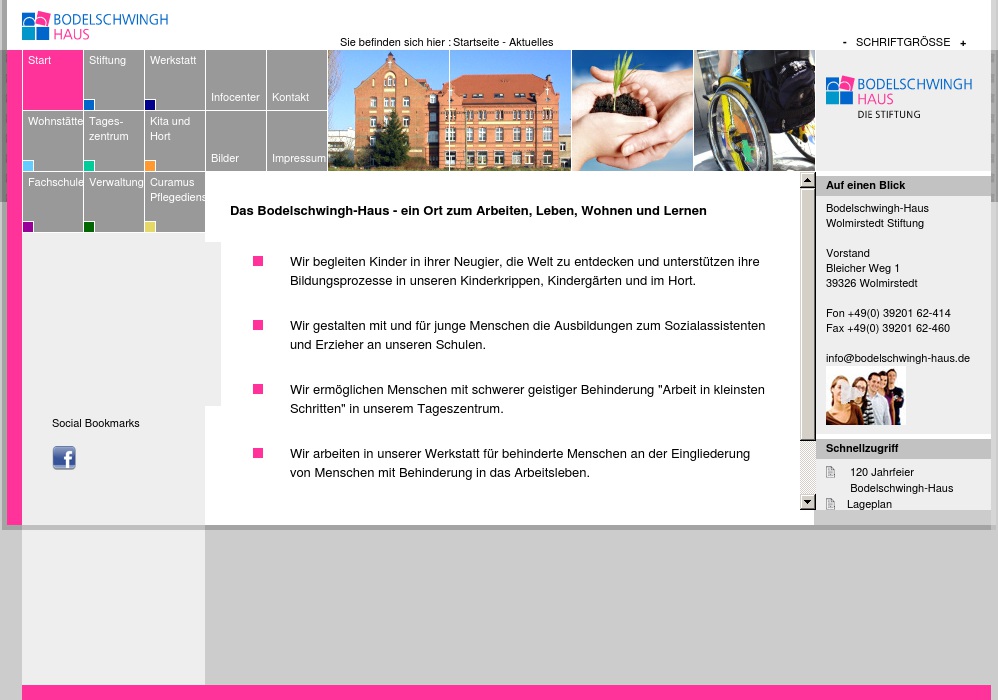
Task: Click the group photo thumbnail in sidebar
Action: pos(865,396)
